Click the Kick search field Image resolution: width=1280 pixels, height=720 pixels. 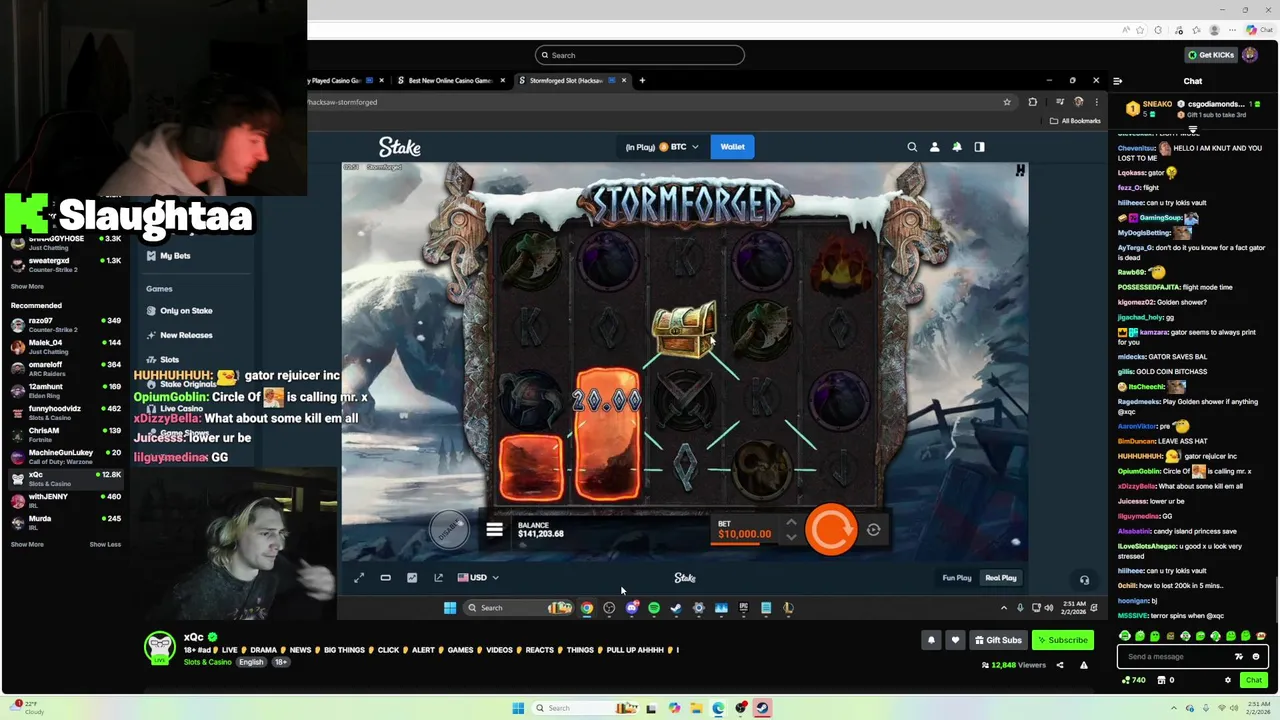pos(640,55)
